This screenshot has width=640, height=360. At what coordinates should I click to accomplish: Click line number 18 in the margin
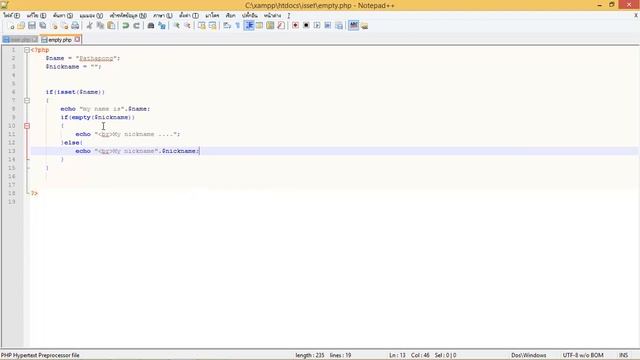pyautogui.click(x=12, y=193)
